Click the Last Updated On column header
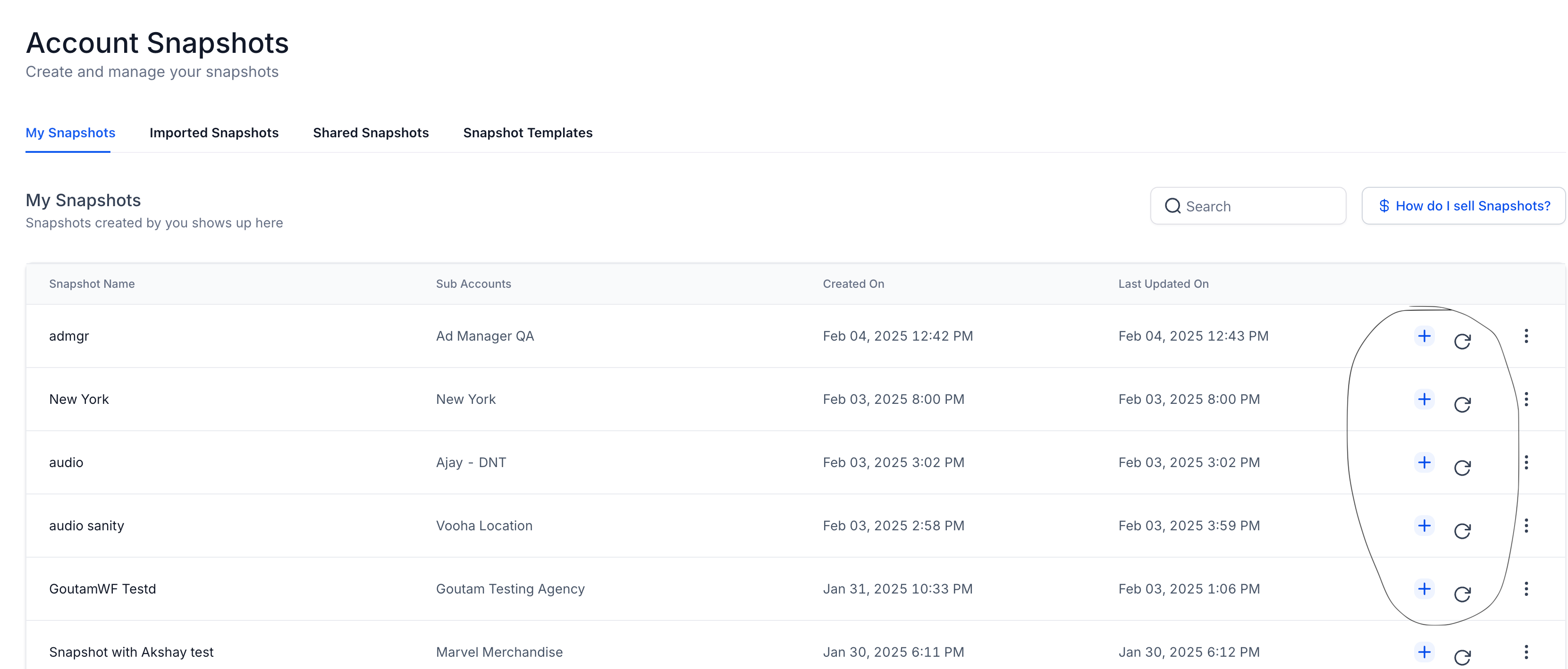 click(1163, 284)
